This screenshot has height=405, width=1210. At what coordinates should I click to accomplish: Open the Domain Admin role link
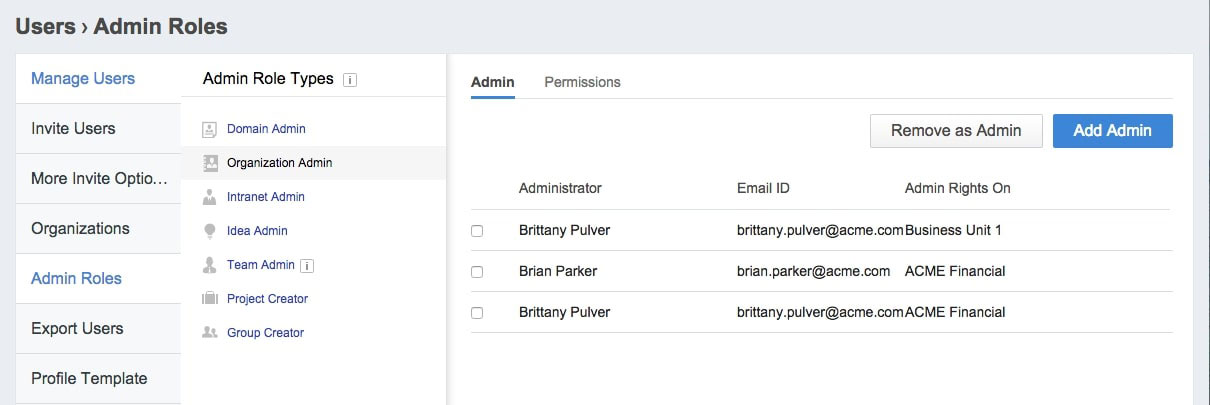tap(266, 129)
